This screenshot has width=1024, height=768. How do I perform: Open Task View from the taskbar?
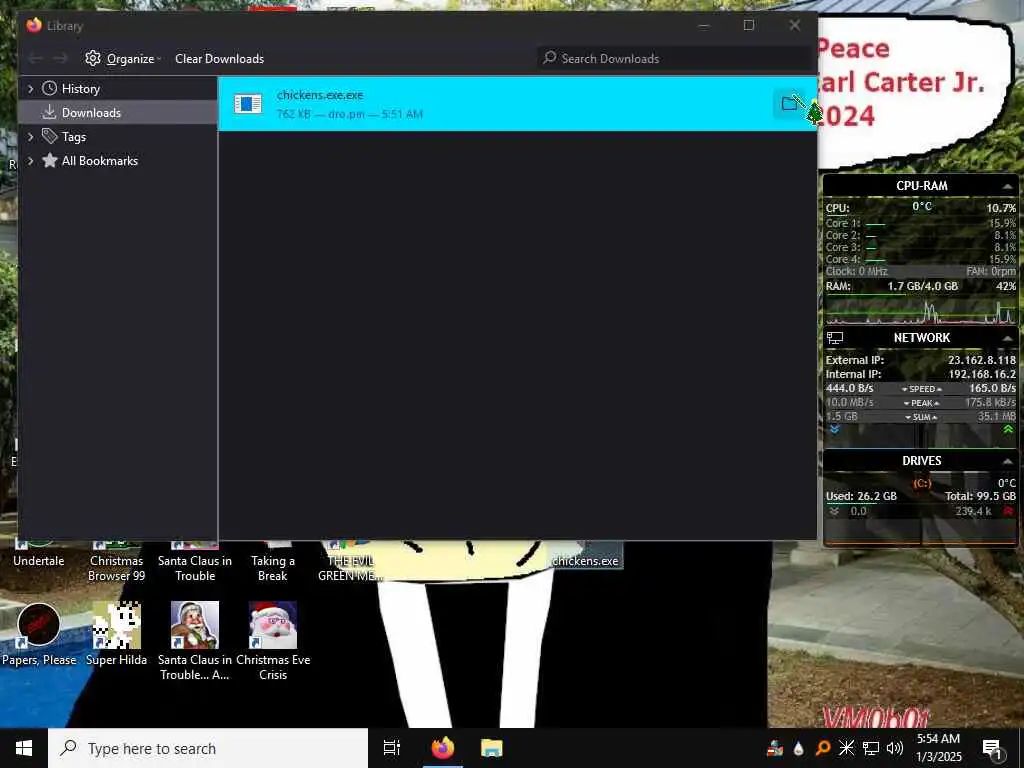[392, 748]
